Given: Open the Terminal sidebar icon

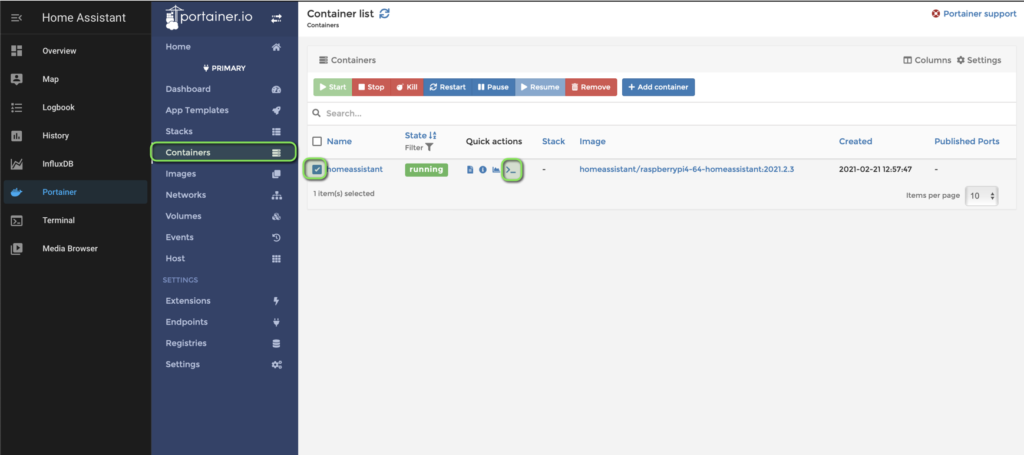Looking at the screenshot, I should 17,221.
